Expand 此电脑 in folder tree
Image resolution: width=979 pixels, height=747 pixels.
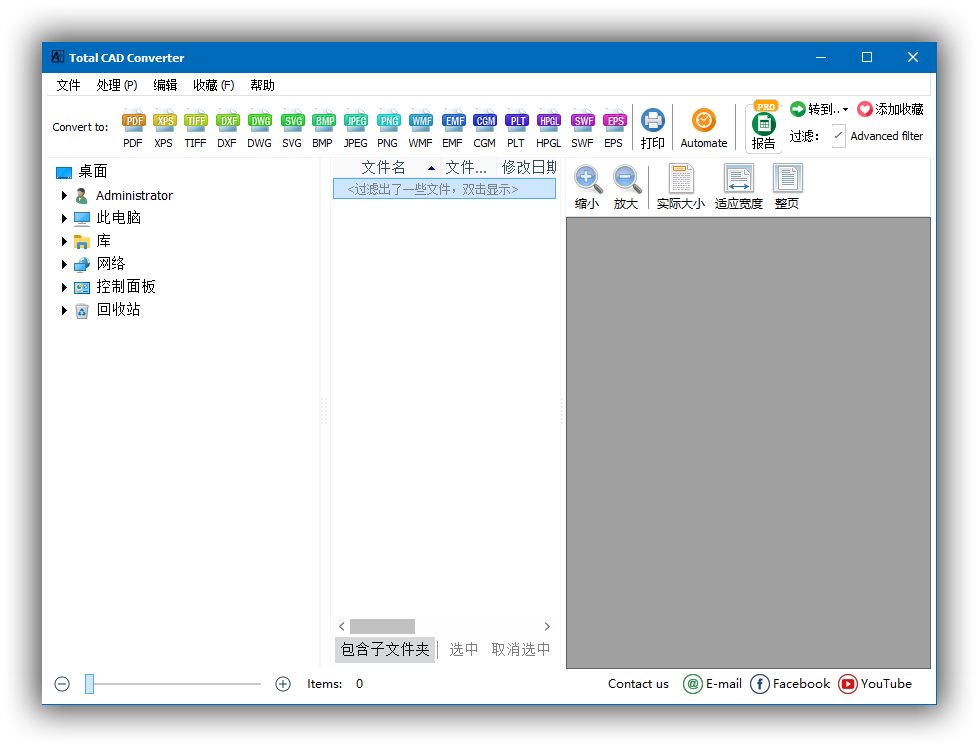coord(64,218)
